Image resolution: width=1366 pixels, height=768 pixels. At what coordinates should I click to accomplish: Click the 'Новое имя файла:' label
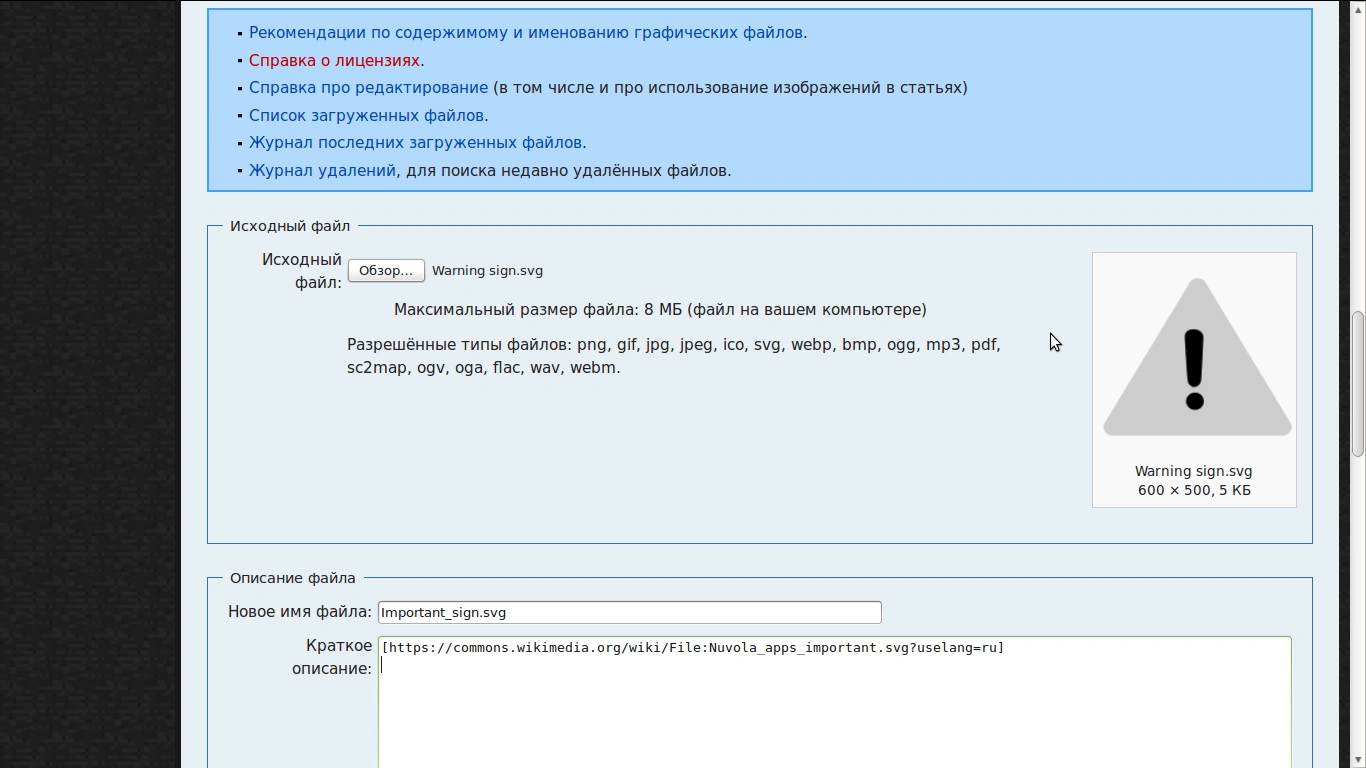tap(300, 612)
